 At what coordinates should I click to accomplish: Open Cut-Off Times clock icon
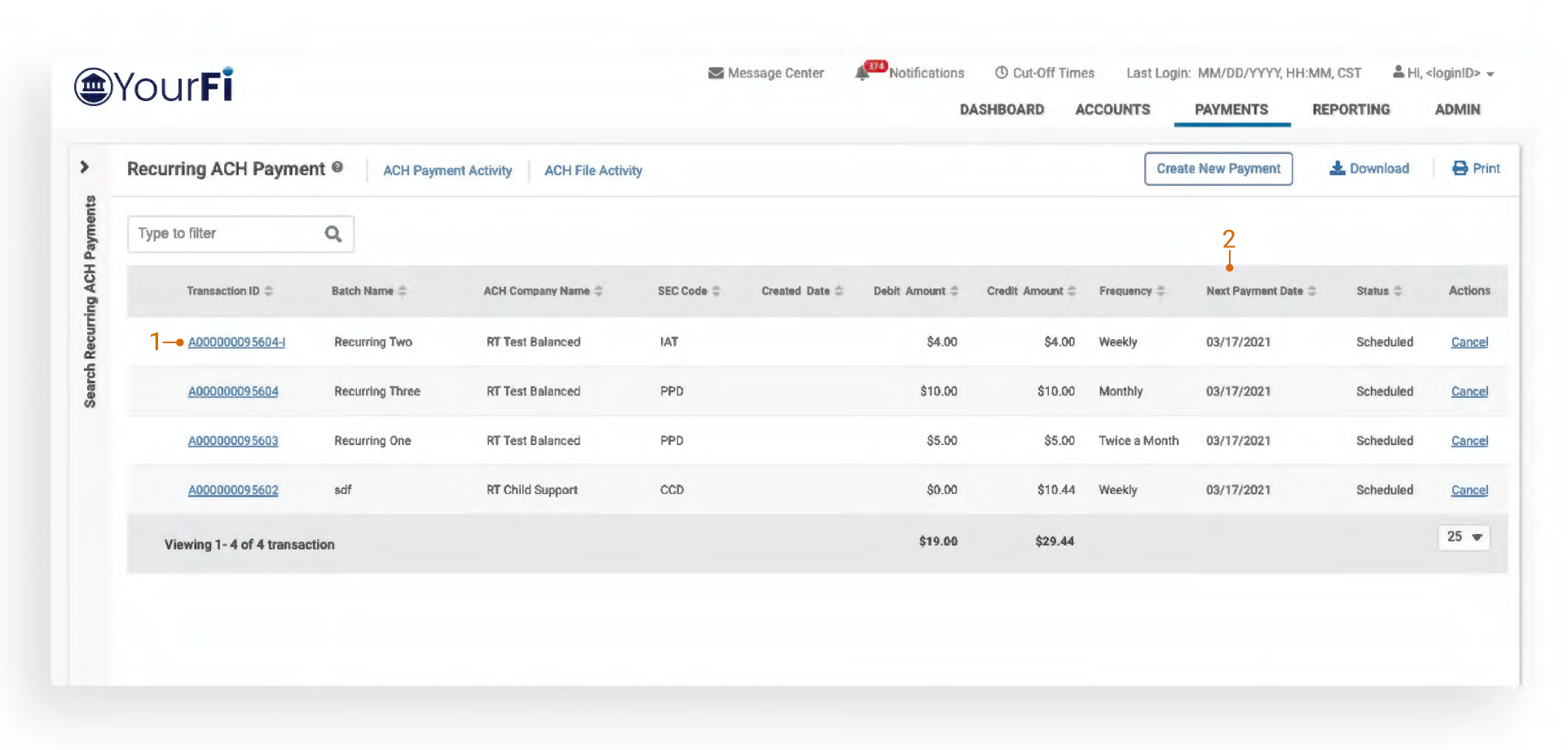(1002, 73)
